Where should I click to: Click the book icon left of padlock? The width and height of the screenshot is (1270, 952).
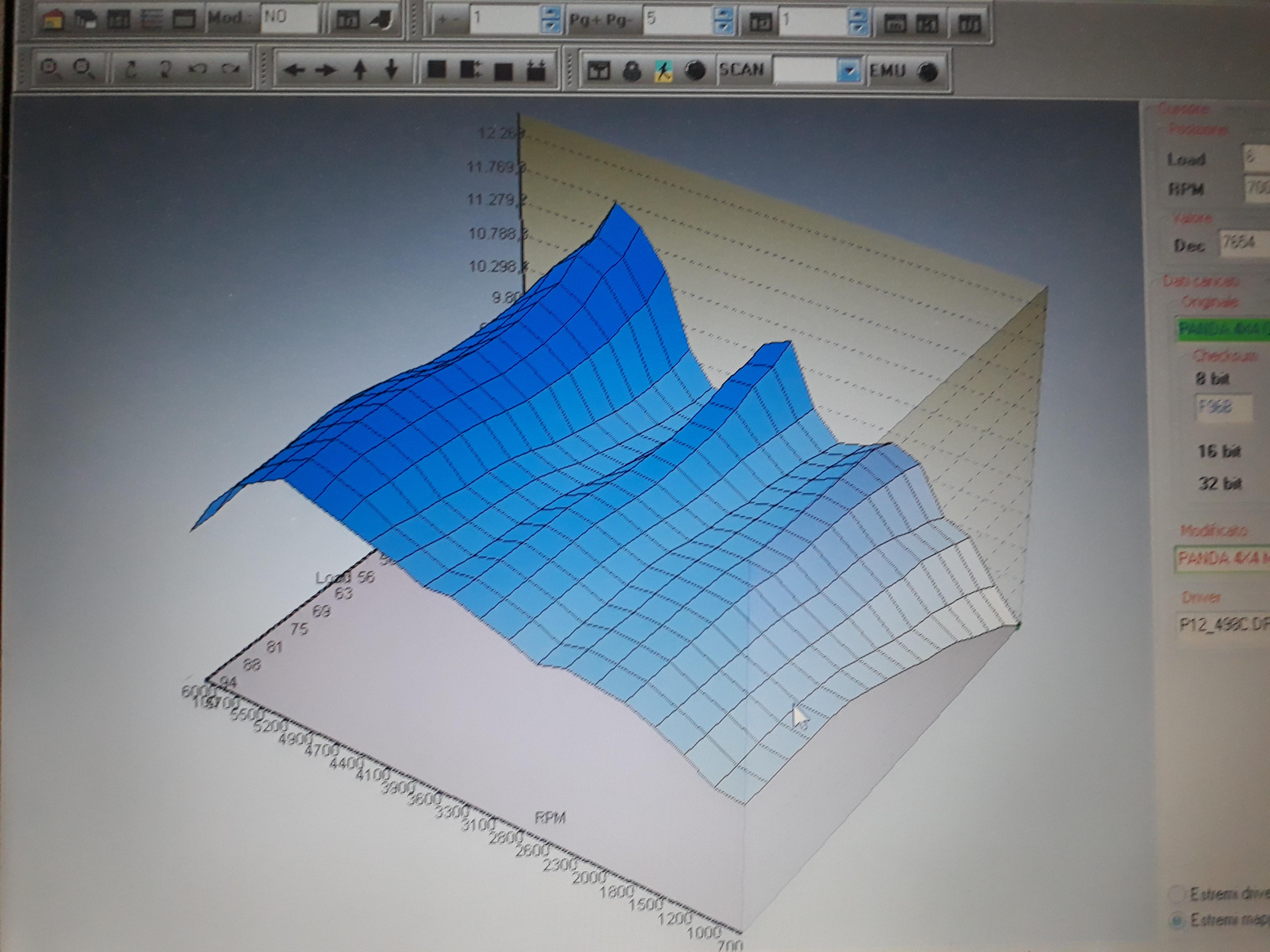click(599, 71)
